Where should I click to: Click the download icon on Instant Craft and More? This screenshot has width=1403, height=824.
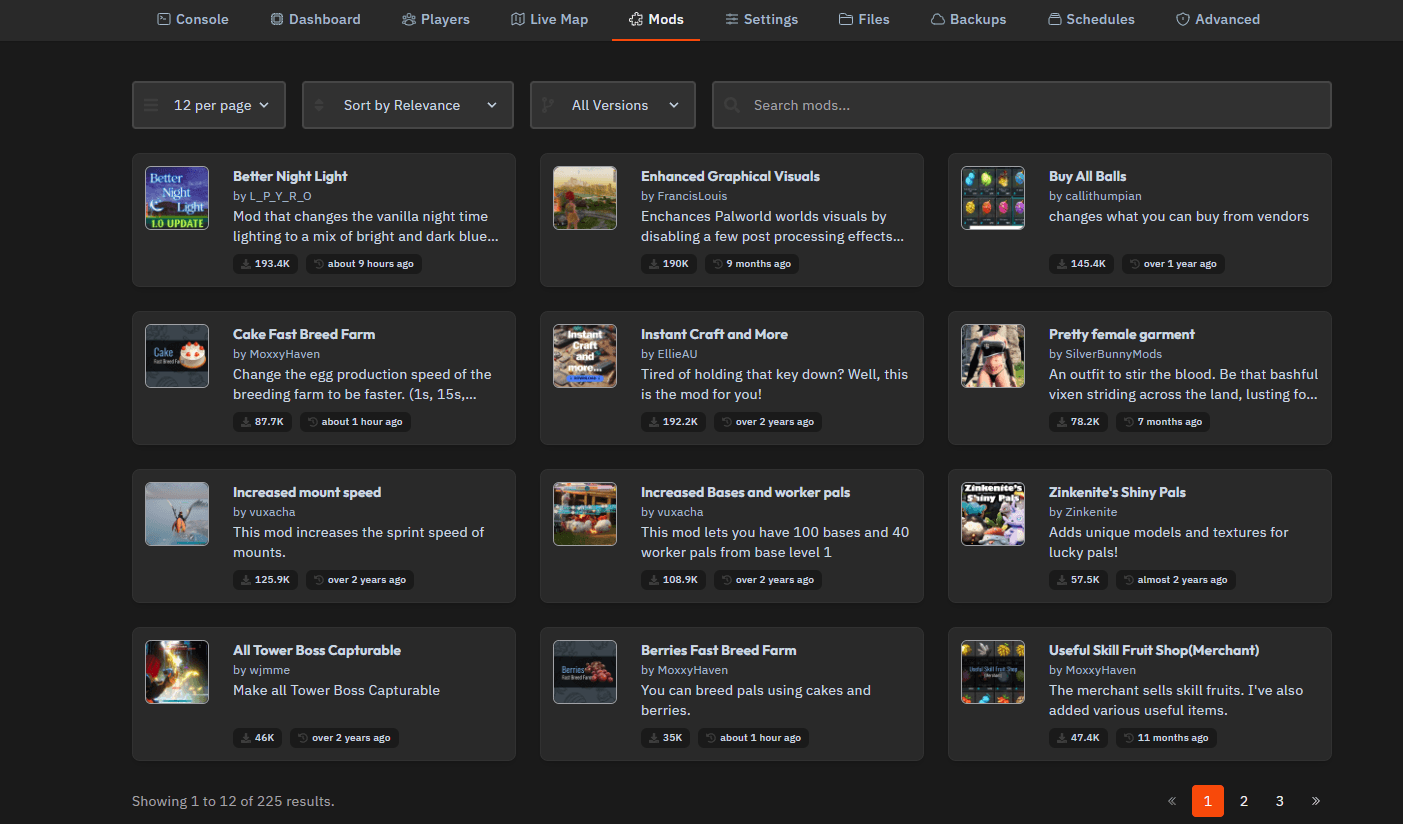(654, 422)
